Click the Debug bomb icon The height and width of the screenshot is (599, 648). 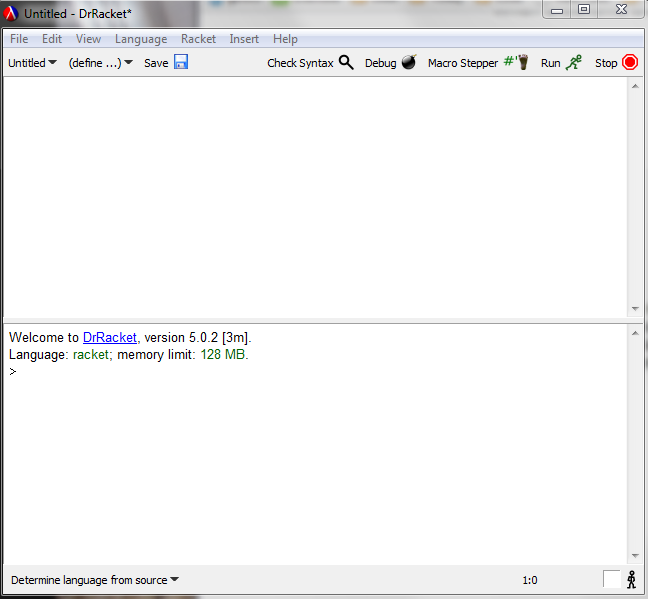click(x=409, y=62)
